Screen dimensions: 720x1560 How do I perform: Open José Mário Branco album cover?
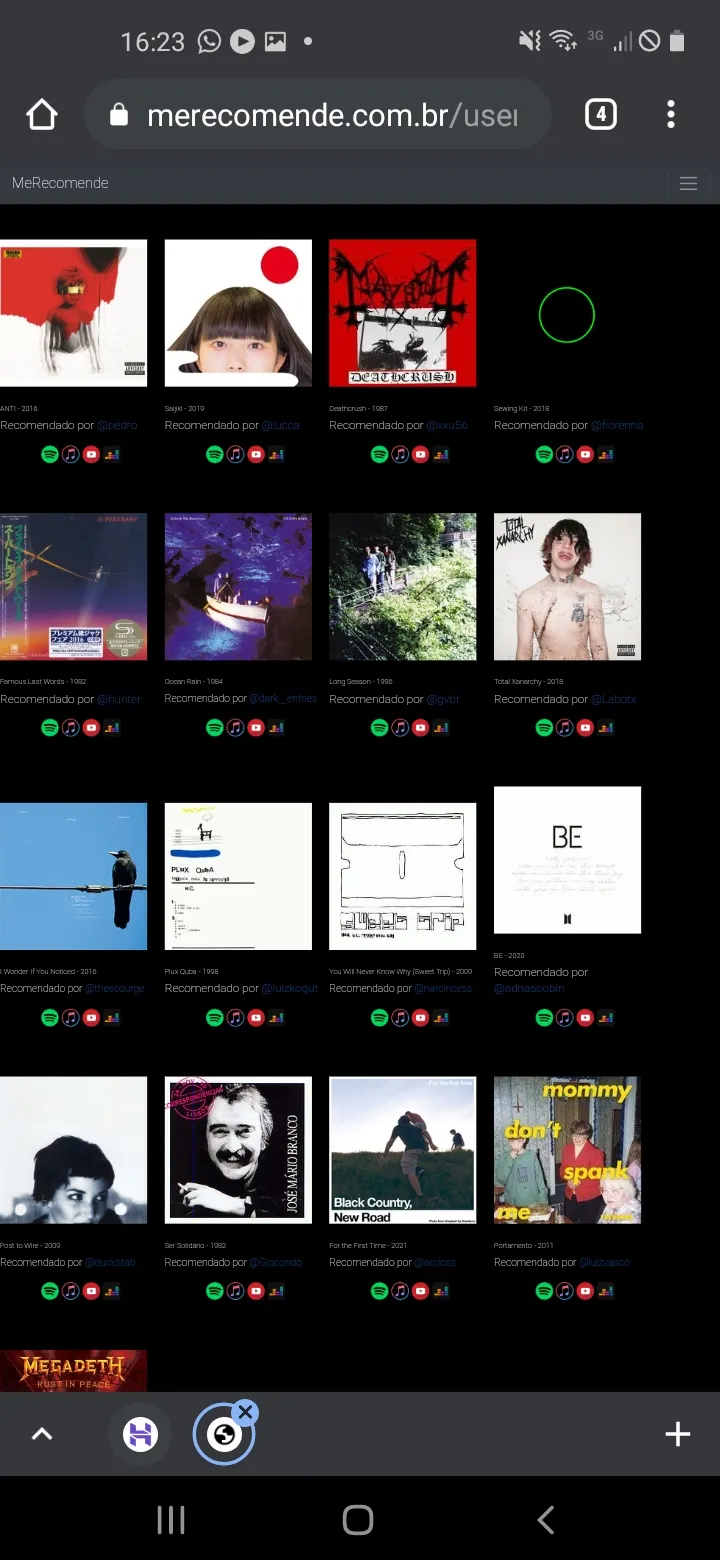(x=238, y=1150)
